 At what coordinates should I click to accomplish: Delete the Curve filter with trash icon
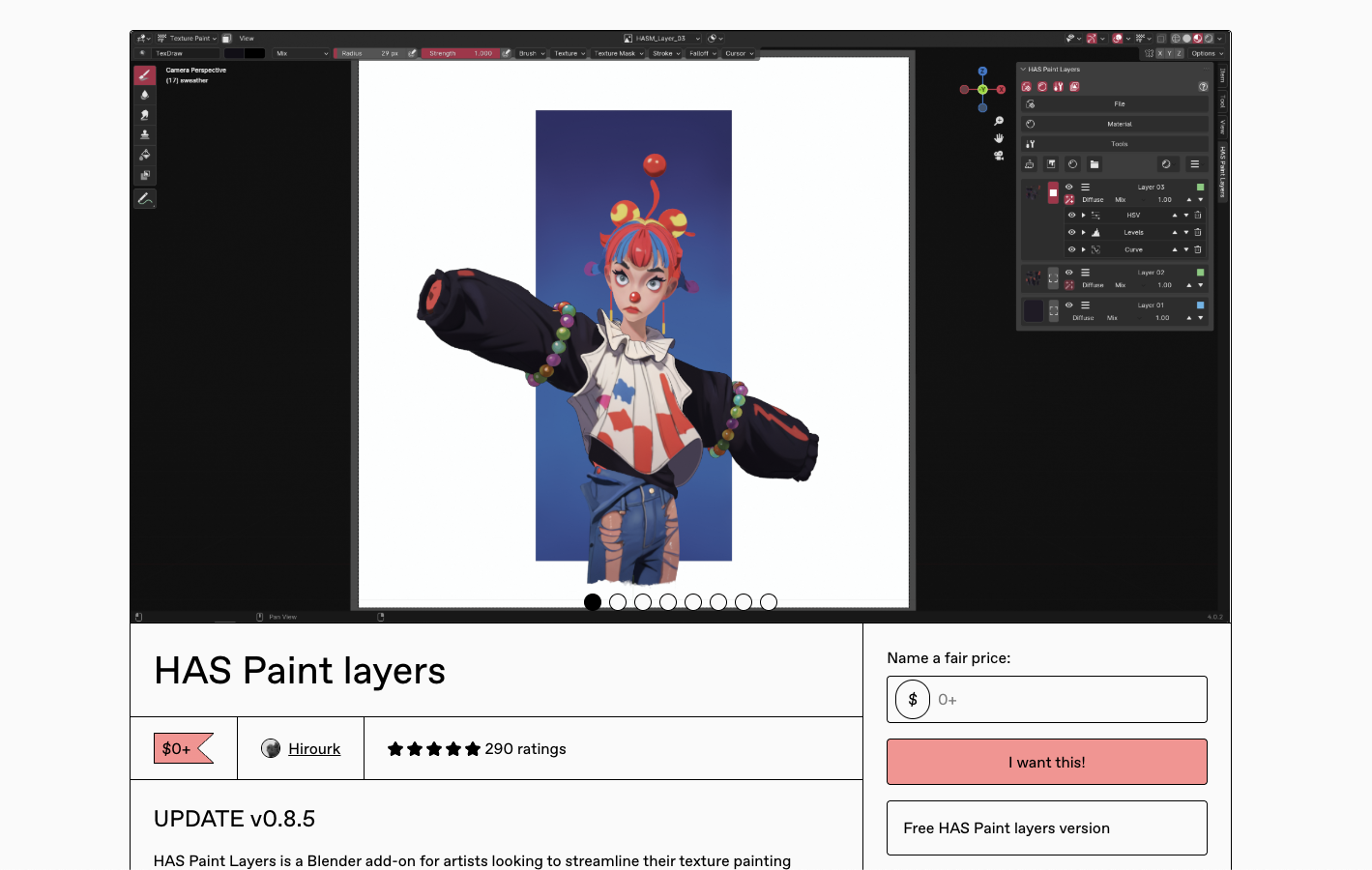click(x=1198, y=249)
